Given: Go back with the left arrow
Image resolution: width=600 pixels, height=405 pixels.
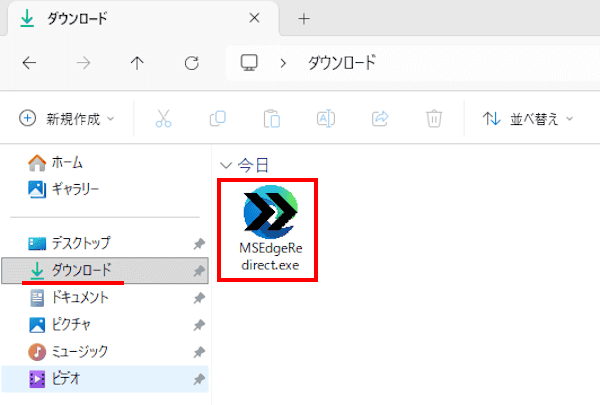Looking at the screenshot, I should pos(30,63).
